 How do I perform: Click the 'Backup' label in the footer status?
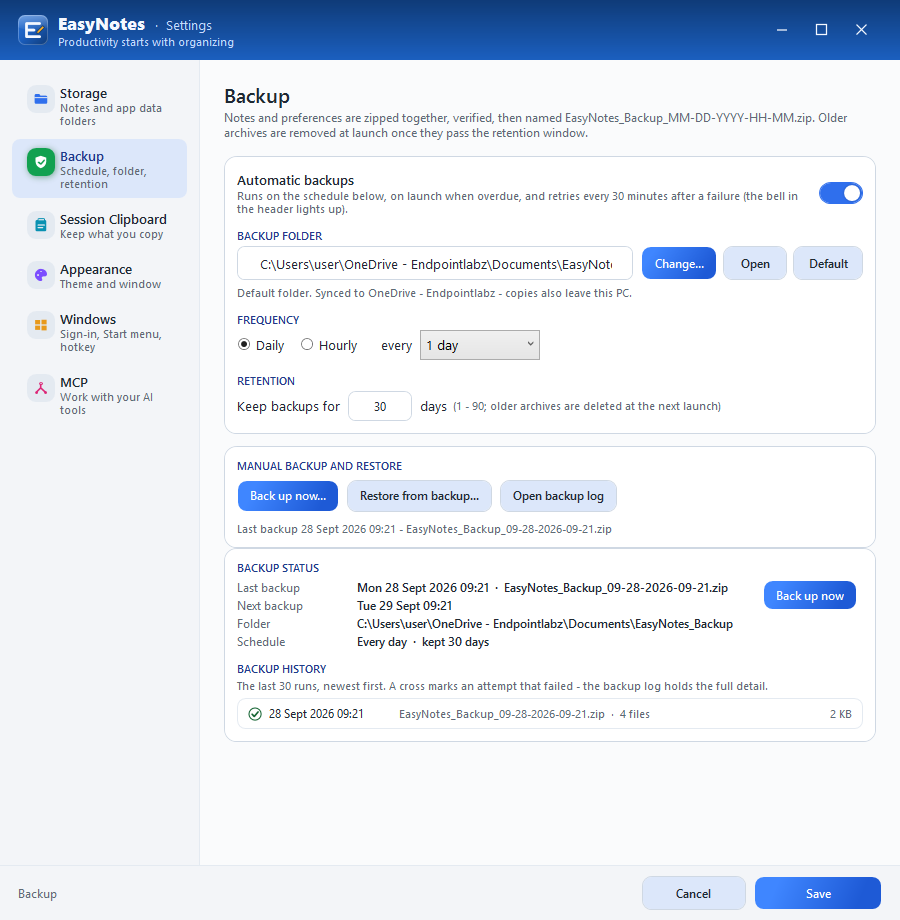tap(38, 894)
